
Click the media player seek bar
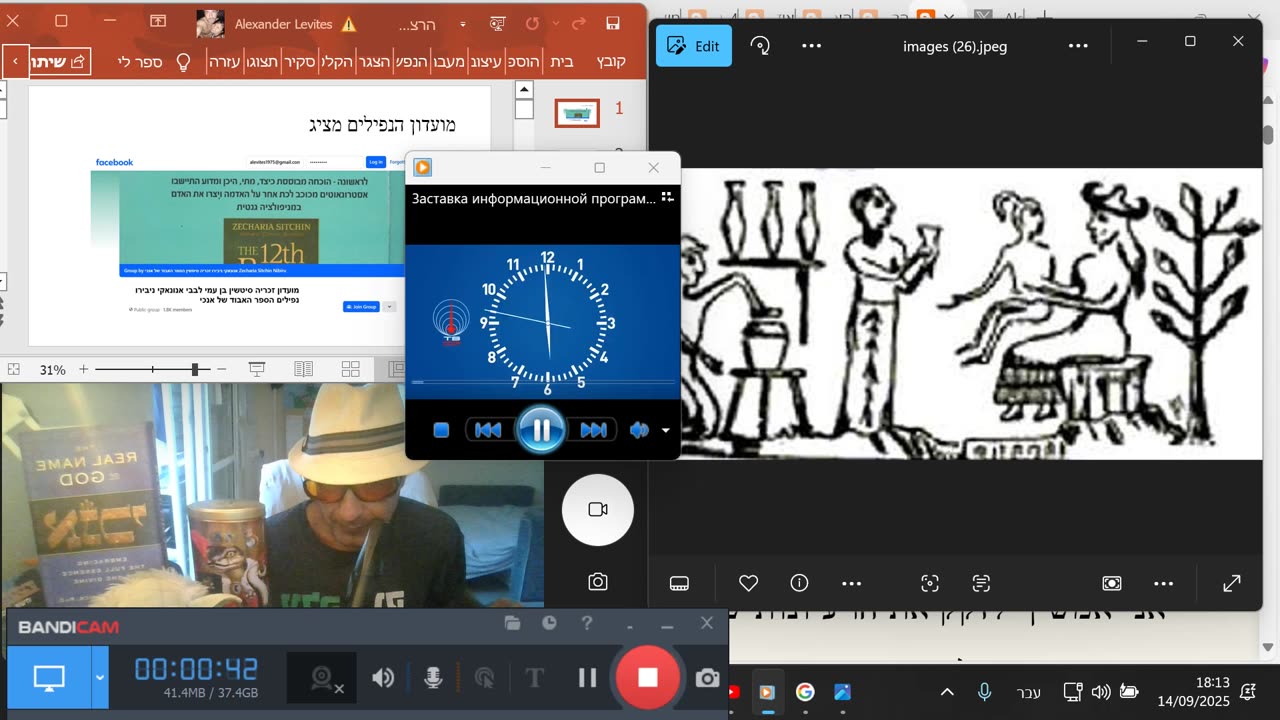[x=543, y=382]
